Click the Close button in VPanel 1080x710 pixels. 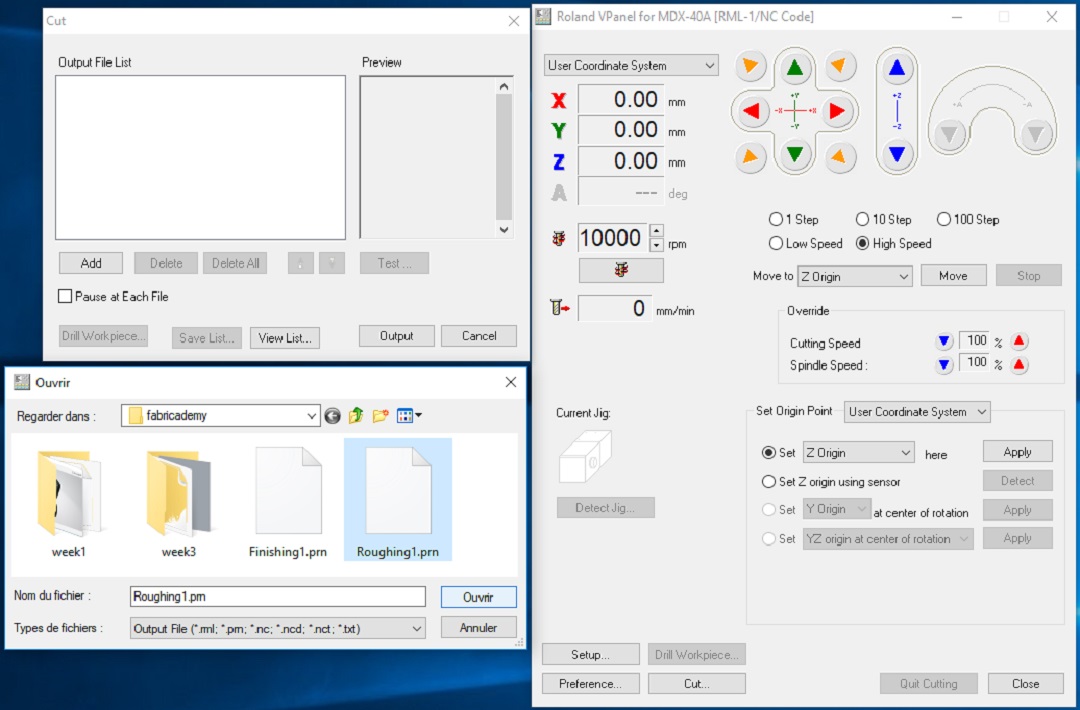click(1026, 683)
